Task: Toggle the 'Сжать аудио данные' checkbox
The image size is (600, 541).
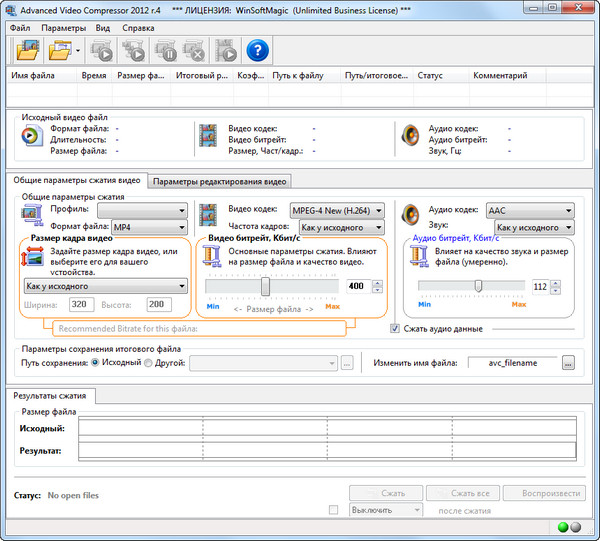Action: coord(395,328)
